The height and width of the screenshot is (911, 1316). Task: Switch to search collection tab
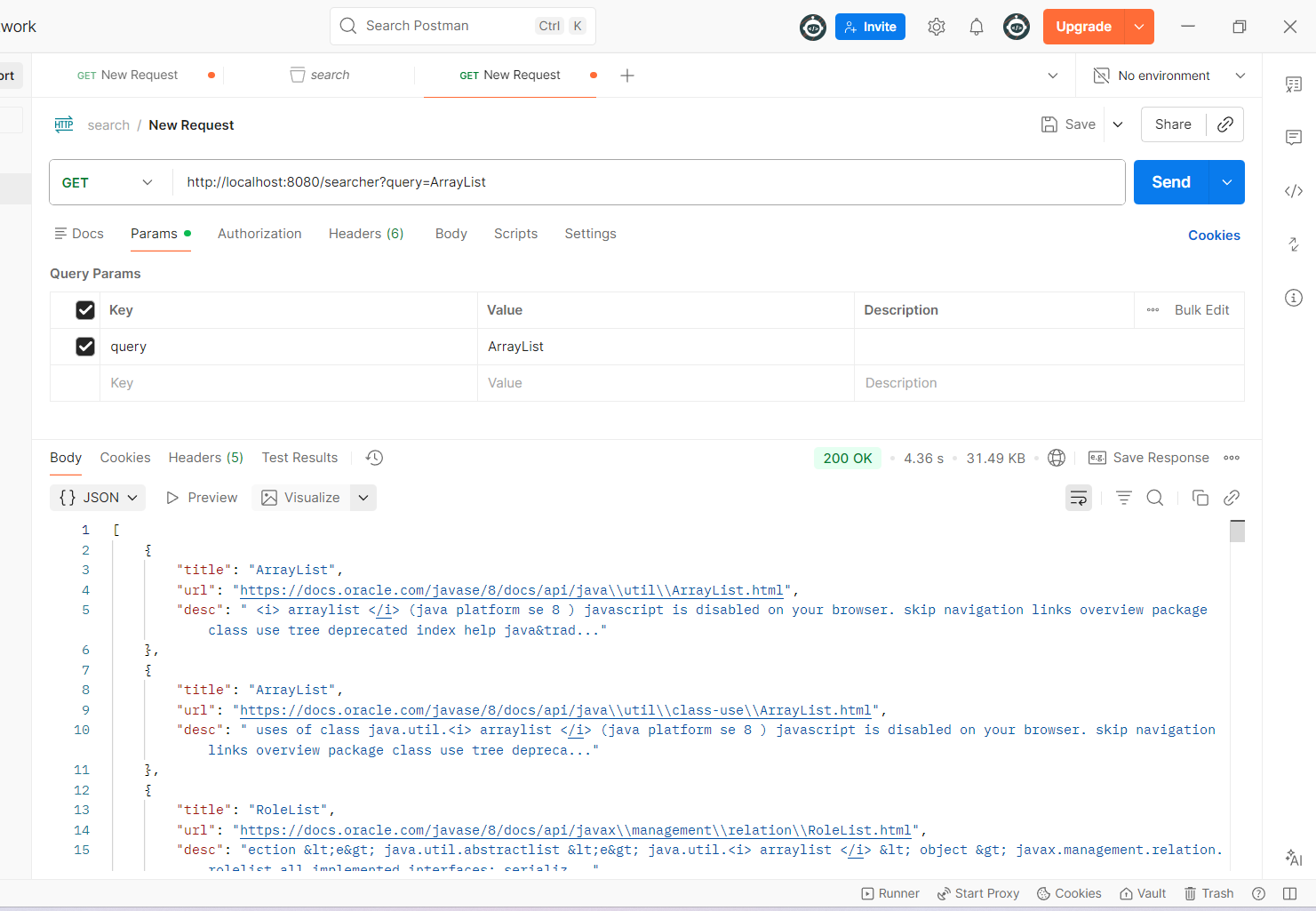pos(320,76)
